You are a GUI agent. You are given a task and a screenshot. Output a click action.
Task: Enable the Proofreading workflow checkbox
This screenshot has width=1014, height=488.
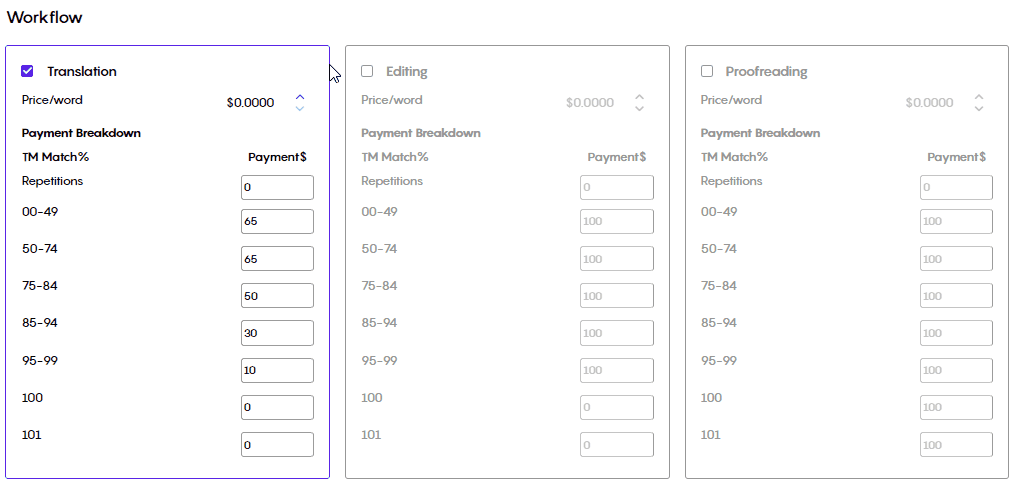(x=707, y=71)
